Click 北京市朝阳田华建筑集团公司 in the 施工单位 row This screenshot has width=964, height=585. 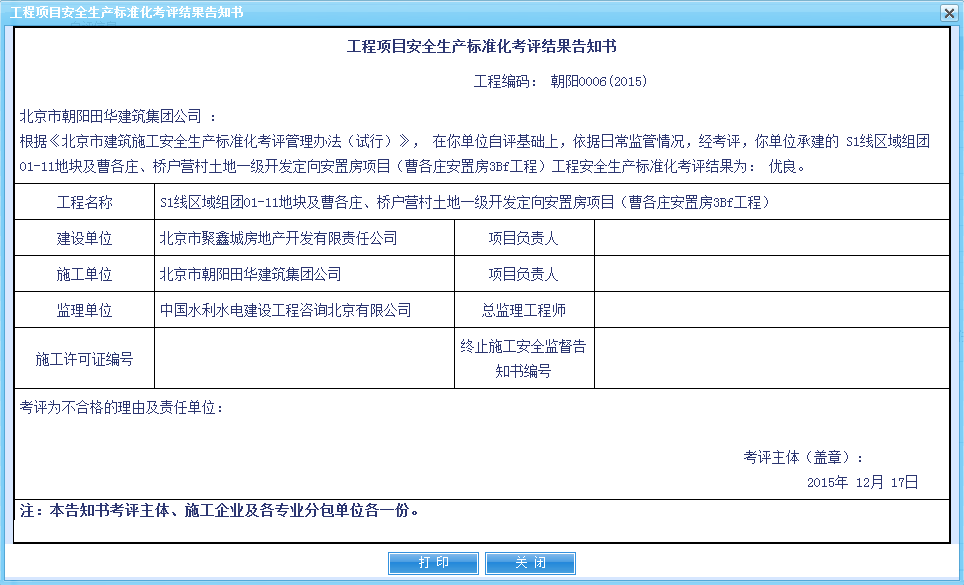pos(250,274)
